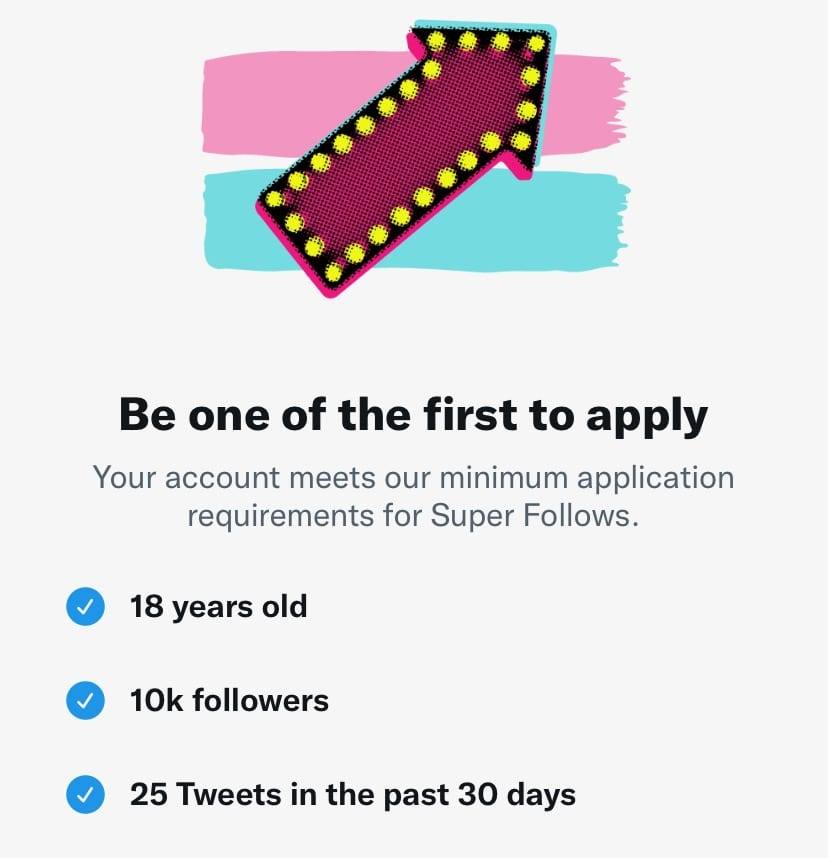
Task: Select the "10k followers" requirement label
Action: click(x=229, y=701)
